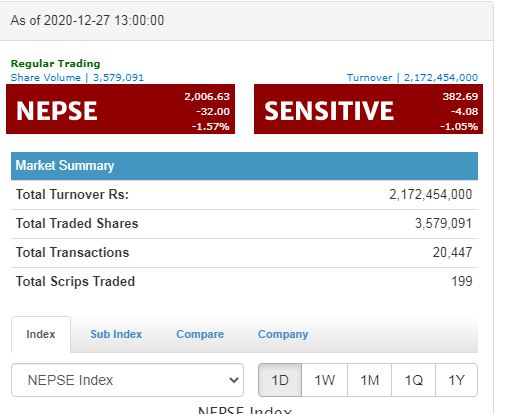Image resolution: width=529 pixels, height=414 pixels.
Task: Select the 1M time range
Action: 369,380
